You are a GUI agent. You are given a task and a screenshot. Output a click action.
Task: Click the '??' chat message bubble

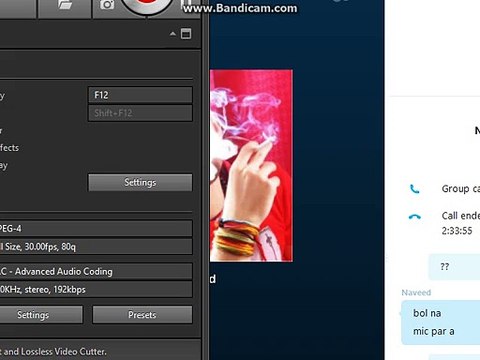[454, 267]
